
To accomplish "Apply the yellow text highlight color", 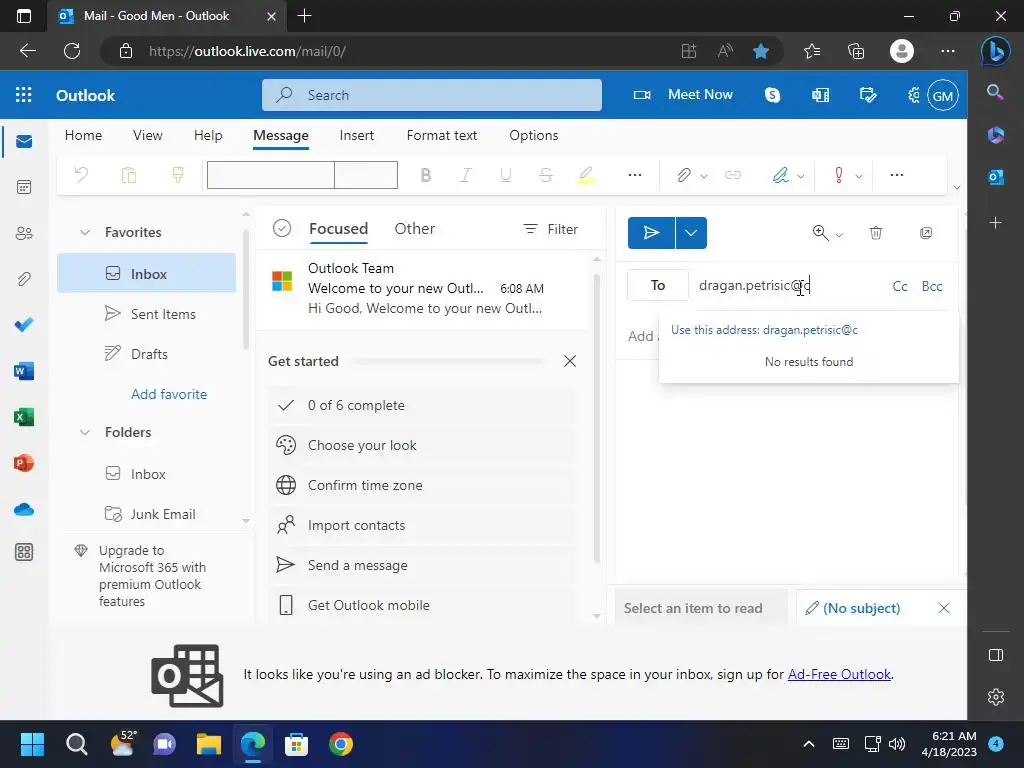I will coord(586,175).
